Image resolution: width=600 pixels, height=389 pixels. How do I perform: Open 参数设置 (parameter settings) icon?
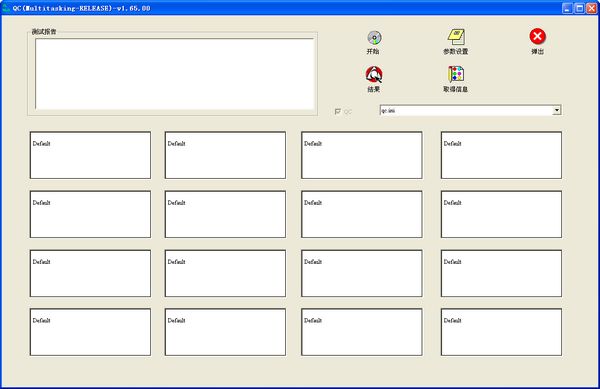[x=456, y=37]
